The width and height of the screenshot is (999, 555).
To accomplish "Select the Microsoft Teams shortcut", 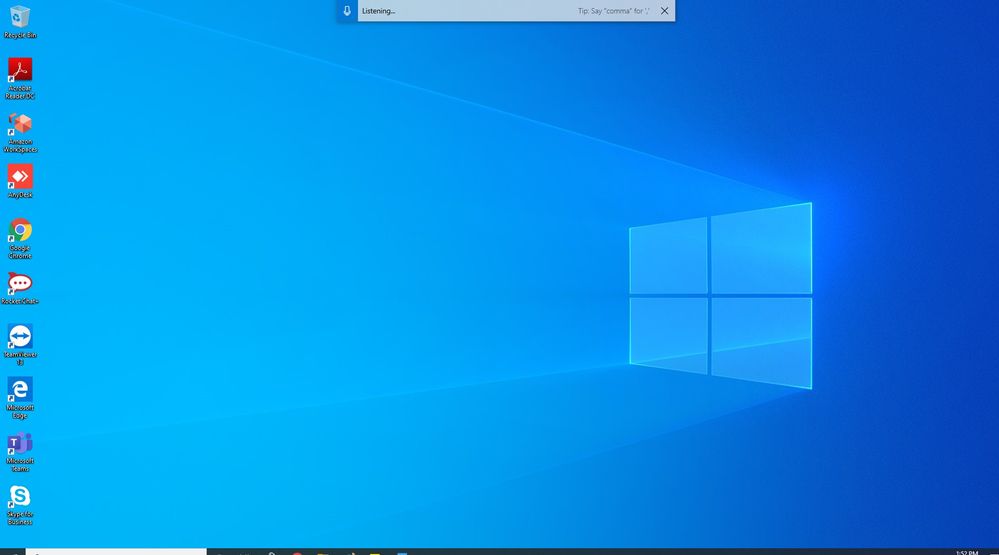I will tap(20, 452).
